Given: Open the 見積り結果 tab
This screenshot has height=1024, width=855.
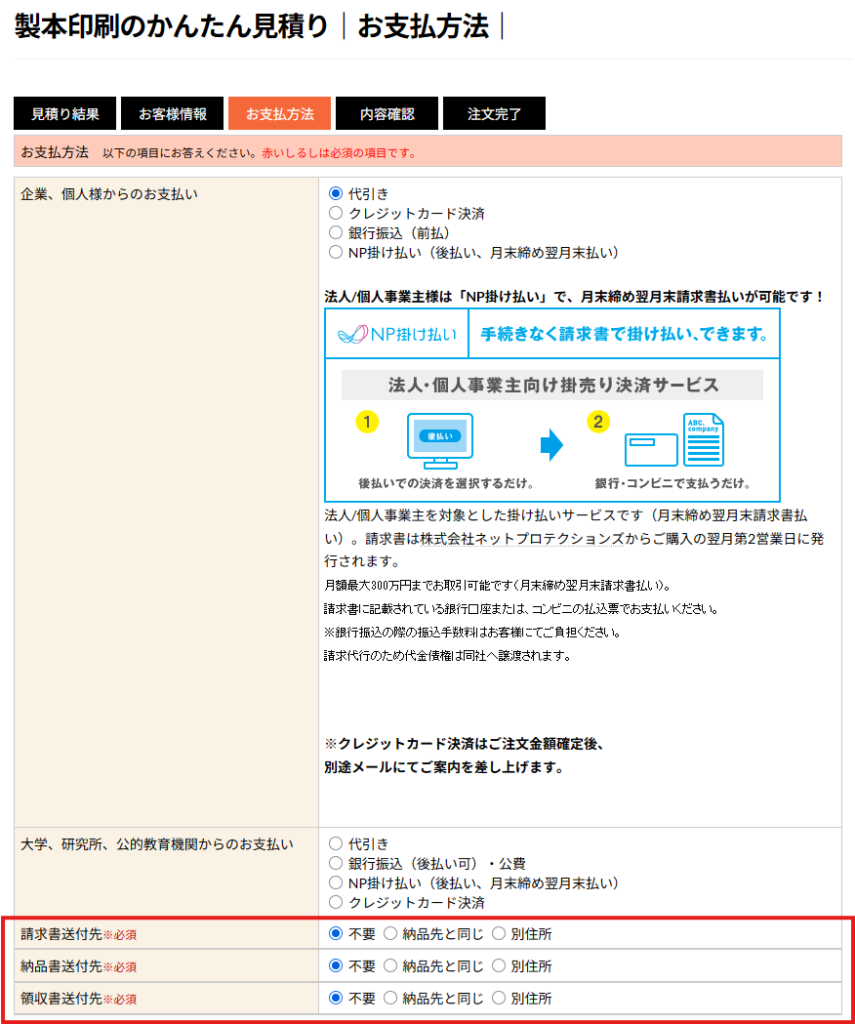Looking at the screenshot, I should [65, 114].
